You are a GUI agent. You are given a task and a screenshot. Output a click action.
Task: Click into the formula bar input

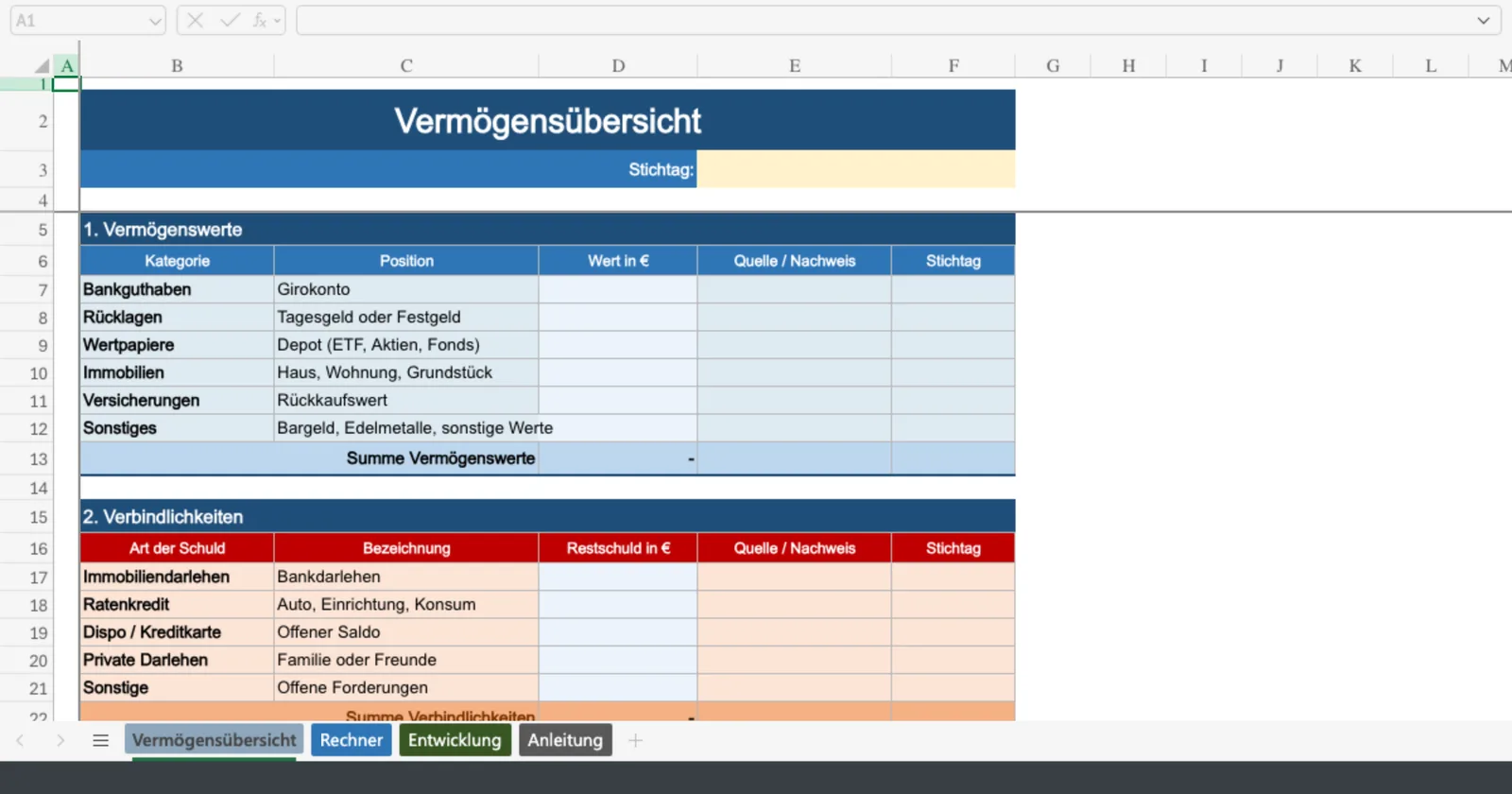[884, 20]
